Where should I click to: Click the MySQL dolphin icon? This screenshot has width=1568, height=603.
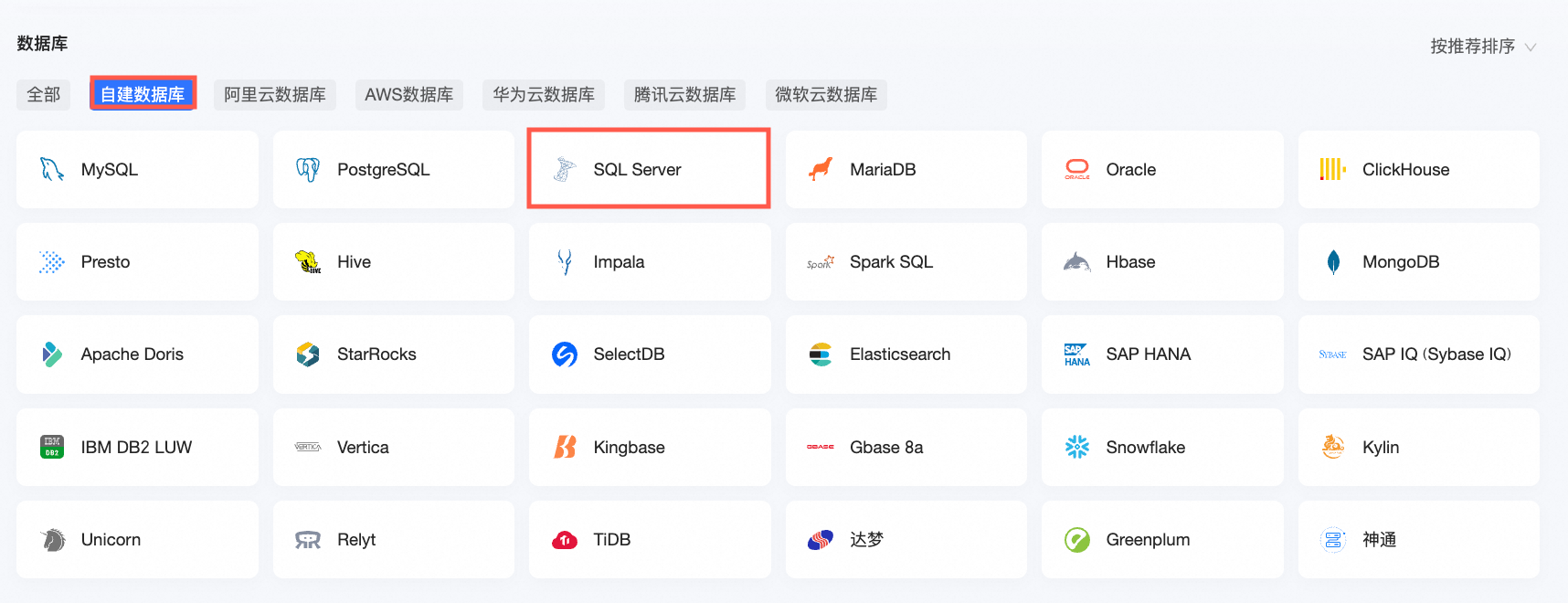(52, 169)
